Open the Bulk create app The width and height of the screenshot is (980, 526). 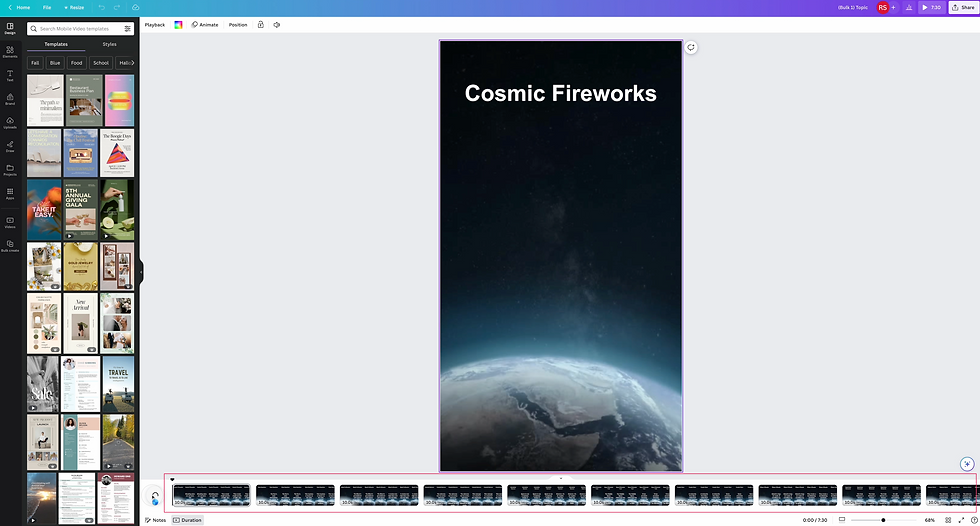[x=10, y=246]
